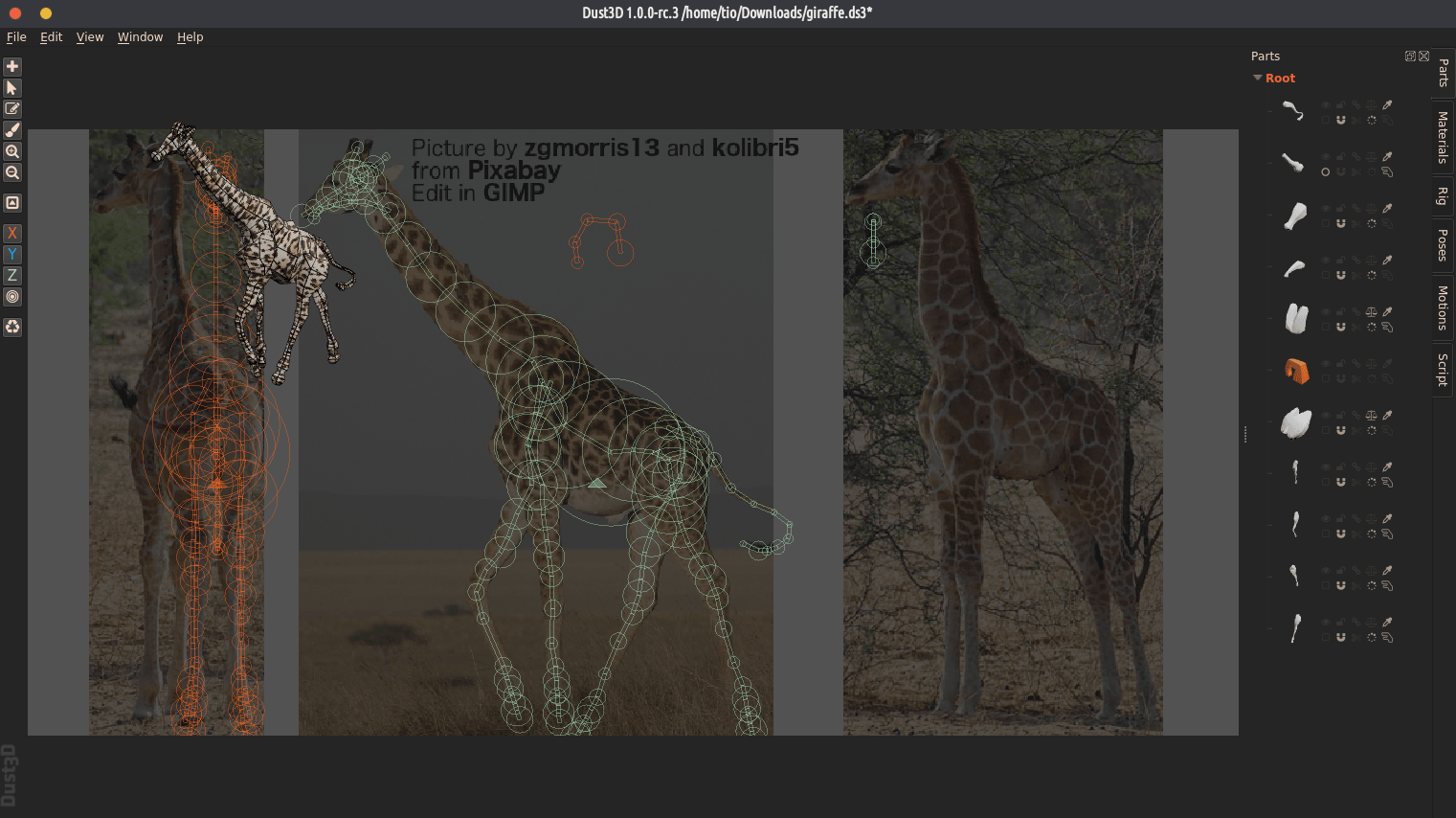Image resolution: width=1456 pixels, height=818 pixels.
Task: Click the recycle regenerate mesh button
Action: click(12, 327)
